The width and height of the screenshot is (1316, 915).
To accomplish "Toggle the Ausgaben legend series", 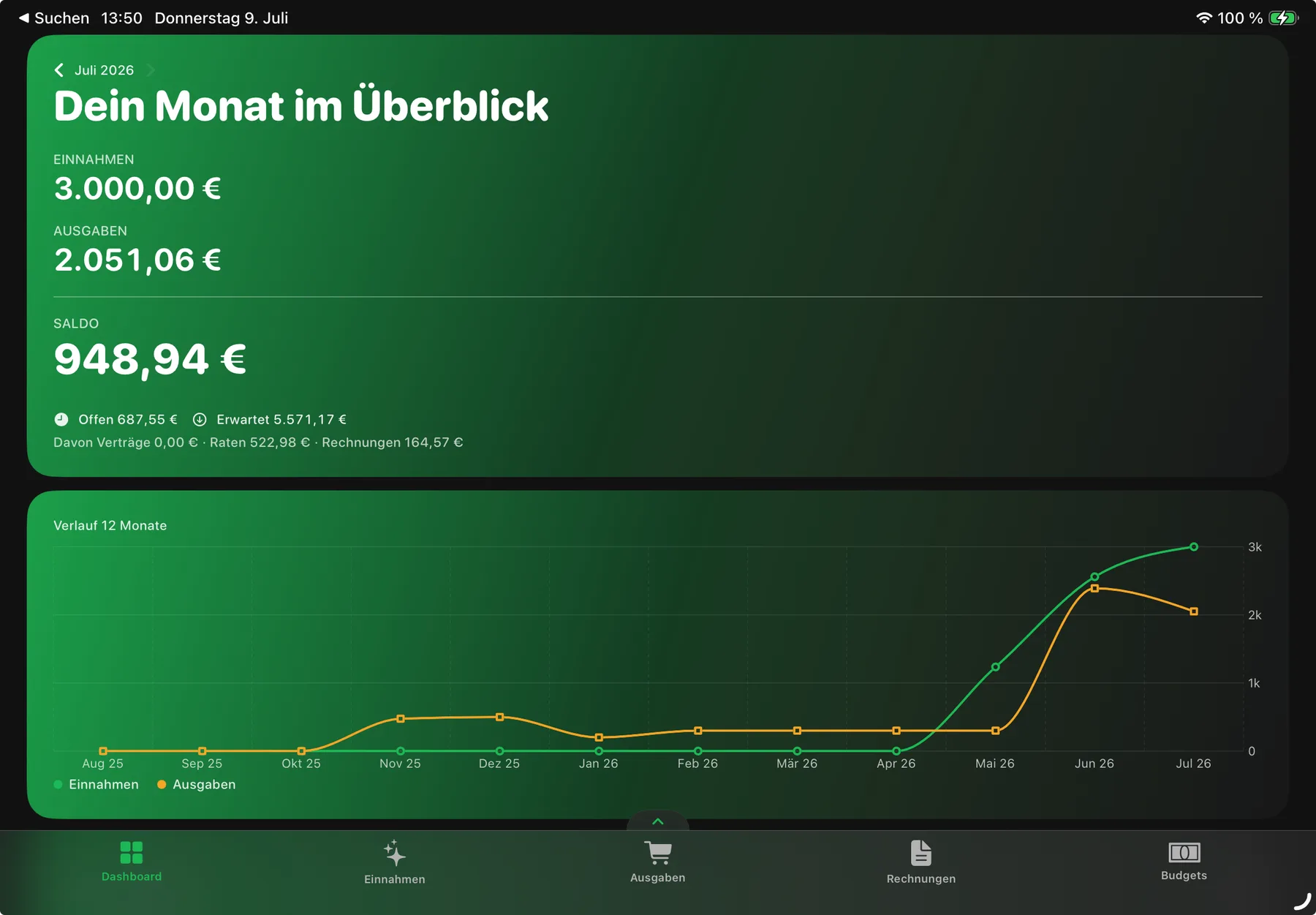I will pyautogui.click(x=196, y=784).
